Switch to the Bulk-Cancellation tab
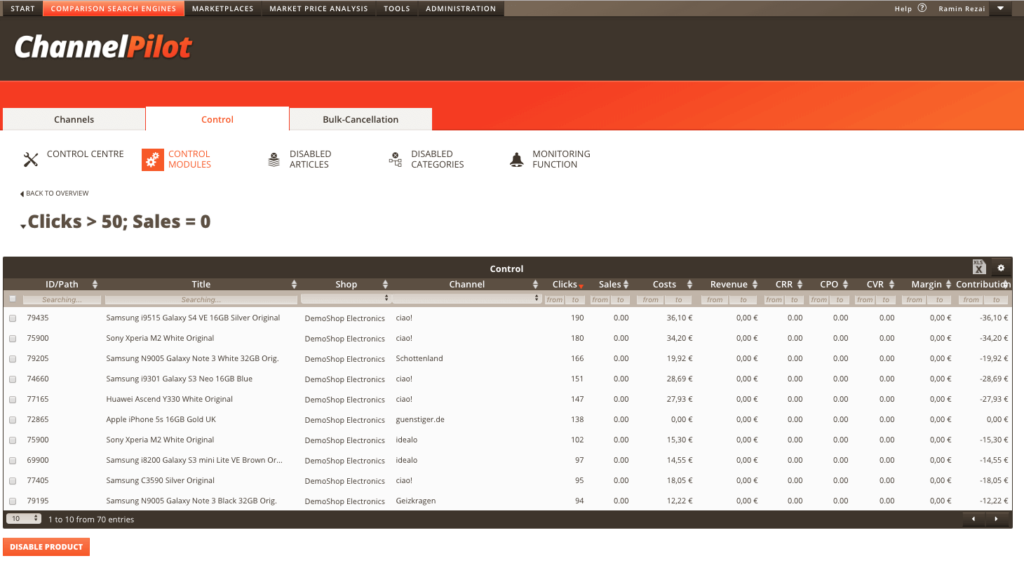The image size is (1024, 563). click(x=360, y=119)
